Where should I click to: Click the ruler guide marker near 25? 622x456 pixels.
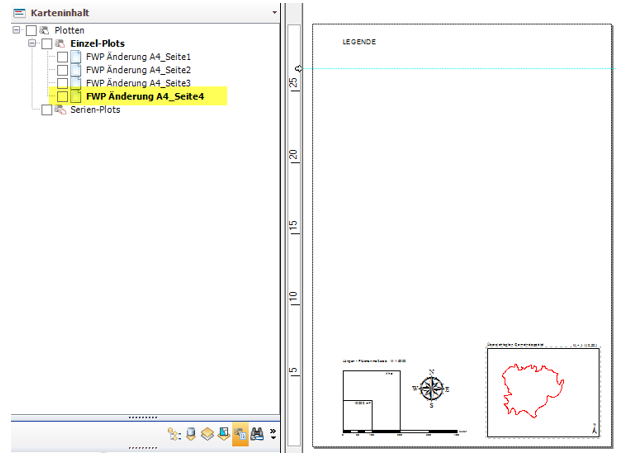click(x=296, y=69)
